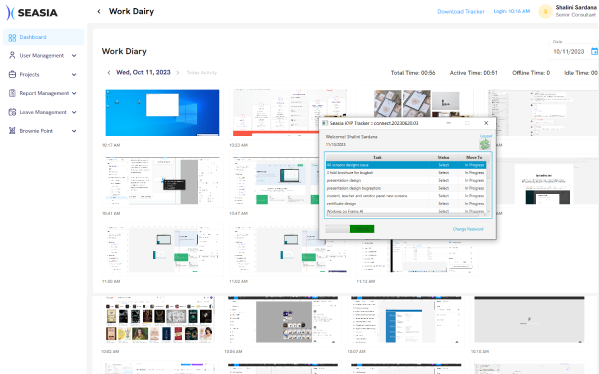Go to previous day arrow
The height and width of the screenshot is (374, 599).
[109, 73]
